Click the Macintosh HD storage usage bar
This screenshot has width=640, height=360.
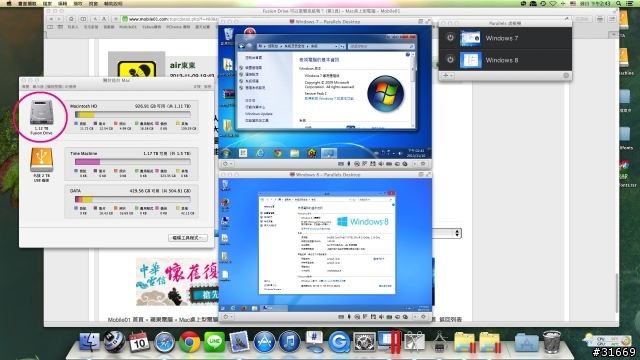click(132, 115)
